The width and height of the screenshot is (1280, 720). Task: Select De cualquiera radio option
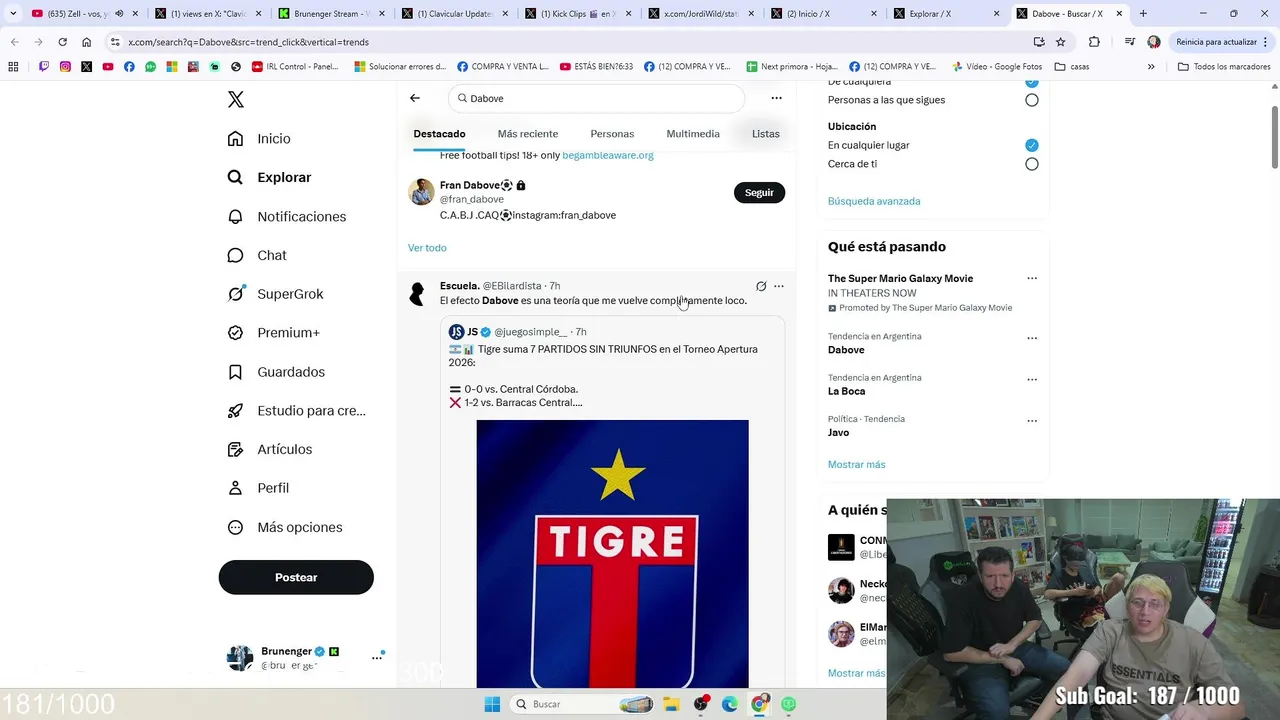point(1032,82)
